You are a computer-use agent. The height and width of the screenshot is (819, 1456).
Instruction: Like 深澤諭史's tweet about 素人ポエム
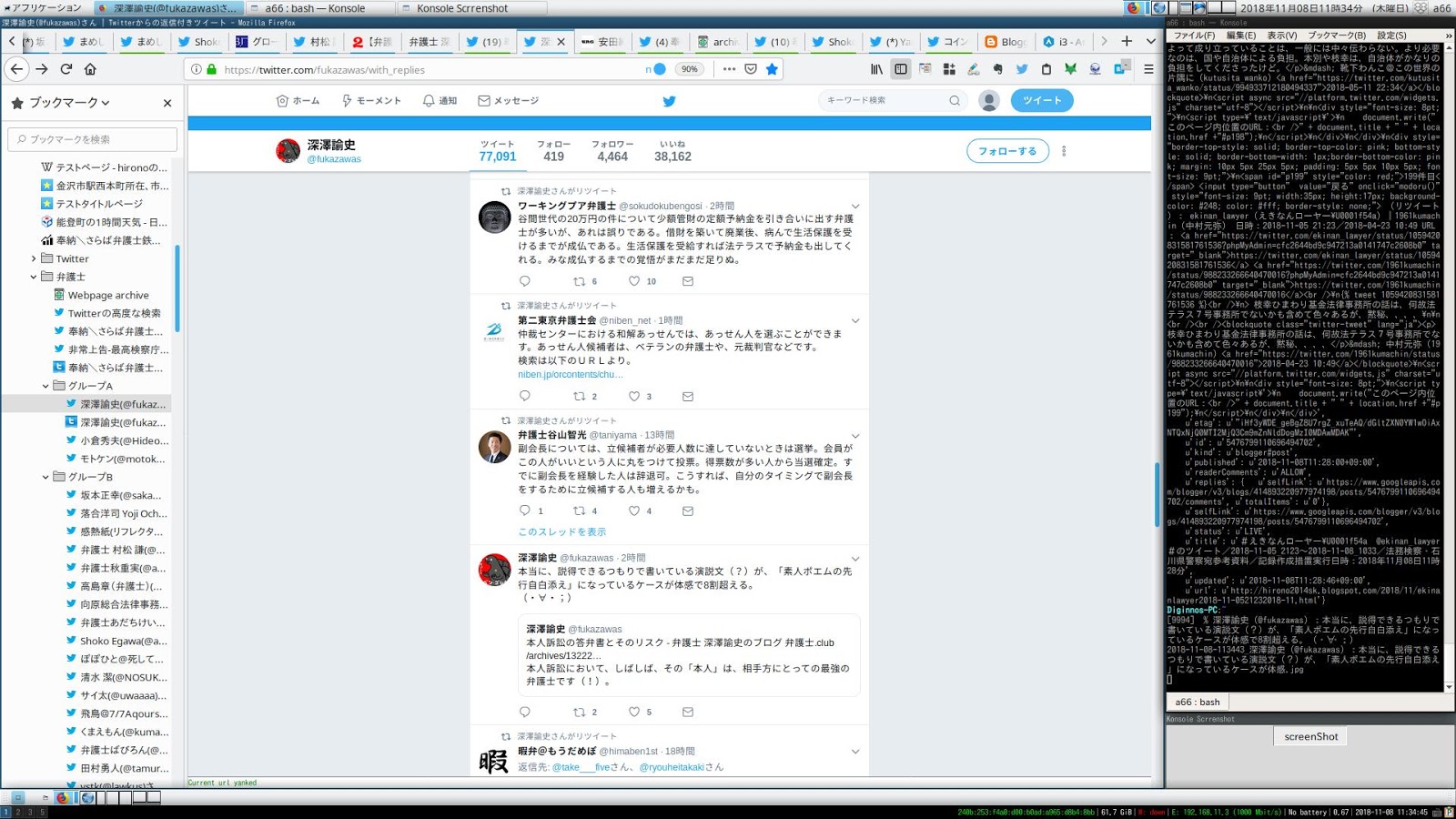coord(634,712)
